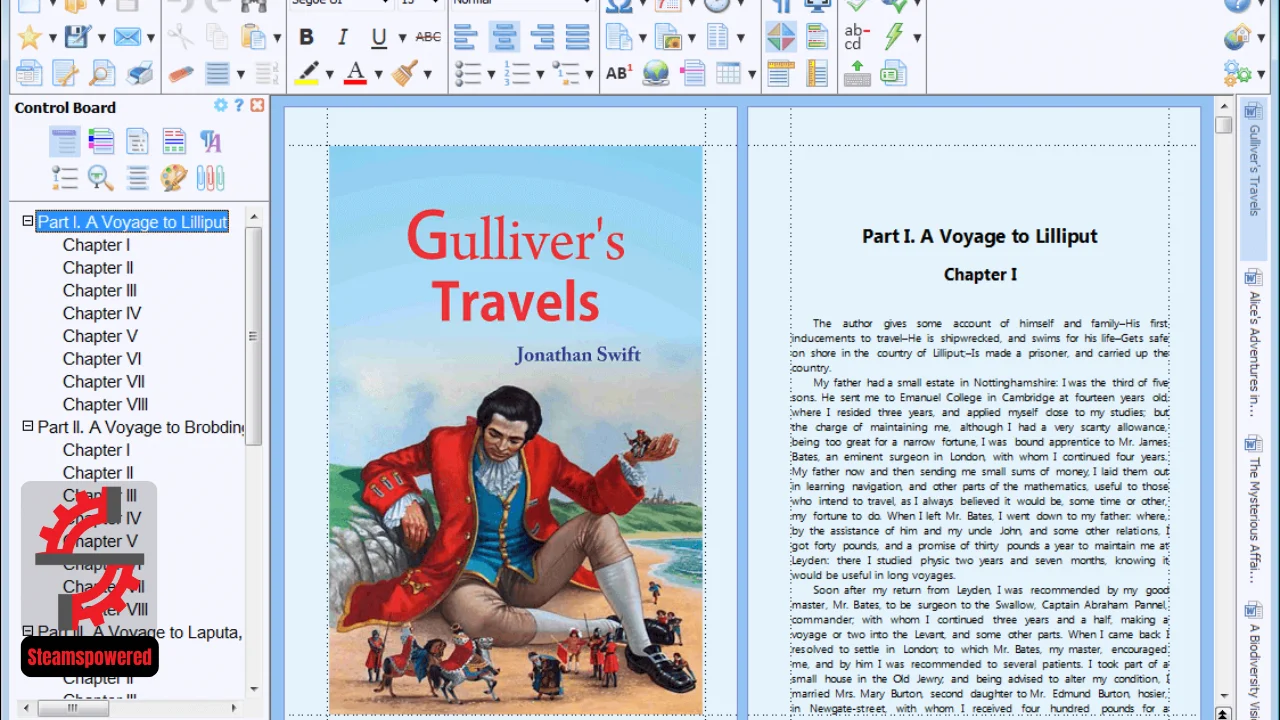Click the Print printer icon
1280x720 pixels.
pyautogui.click(x=140, y=74)
